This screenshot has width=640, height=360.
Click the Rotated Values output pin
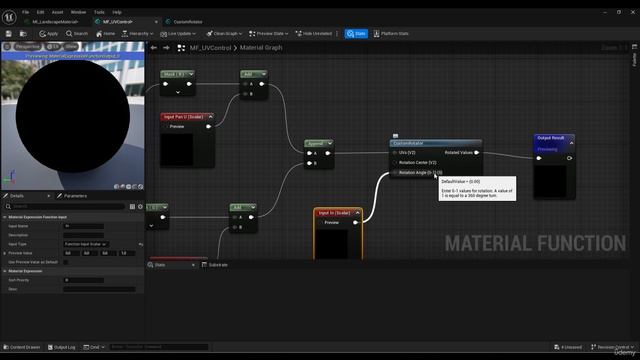tap(476, 153)
